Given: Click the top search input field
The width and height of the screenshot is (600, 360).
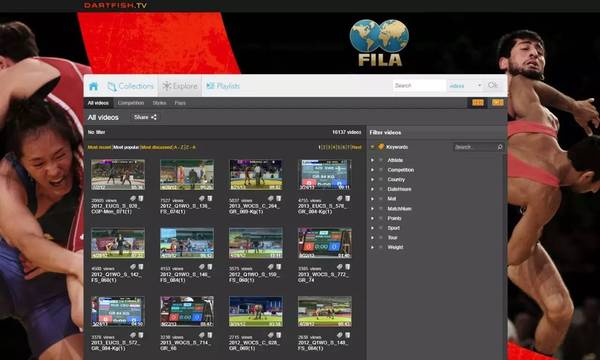Looking at the screenshot, I should [x=419, y=86].
